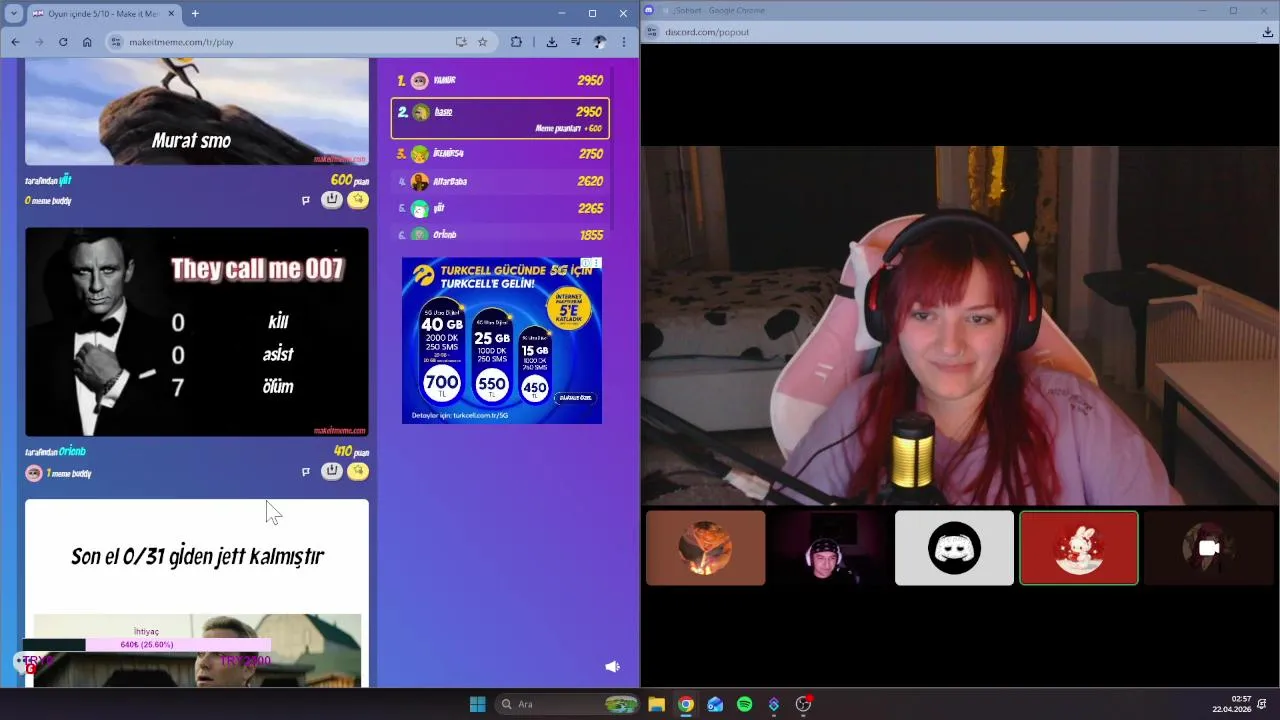The height and width of the screenshot is (720, 1280).
Task: Favorite the Murat smo meme with star
Action: click(358, 199)
